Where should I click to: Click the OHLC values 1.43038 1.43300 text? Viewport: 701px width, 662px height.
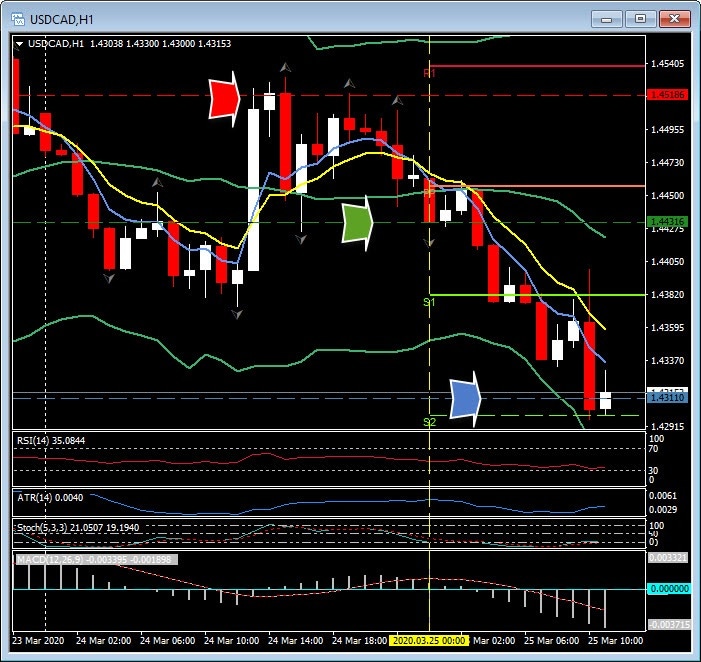point(124,44)
